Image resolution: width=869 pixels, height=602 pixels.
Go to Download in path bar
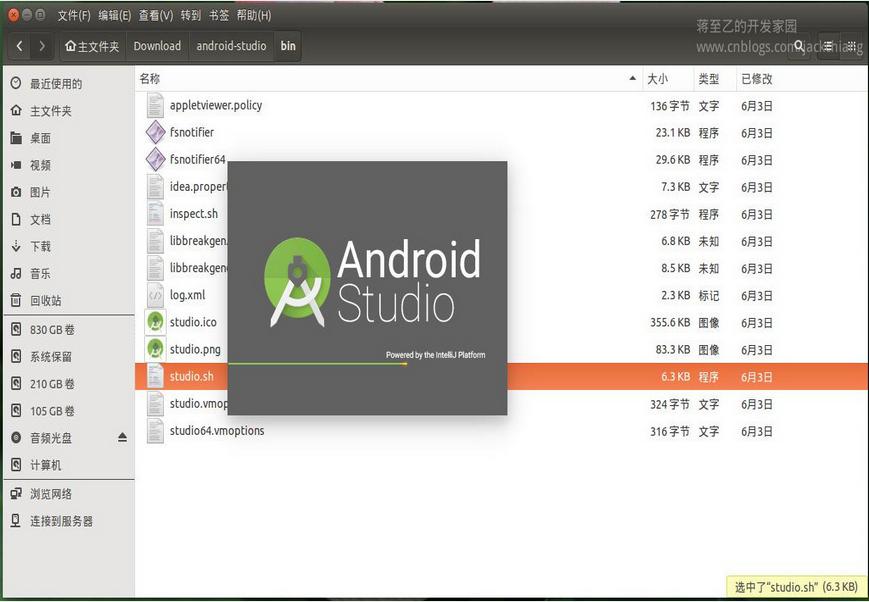click(157, 46)
